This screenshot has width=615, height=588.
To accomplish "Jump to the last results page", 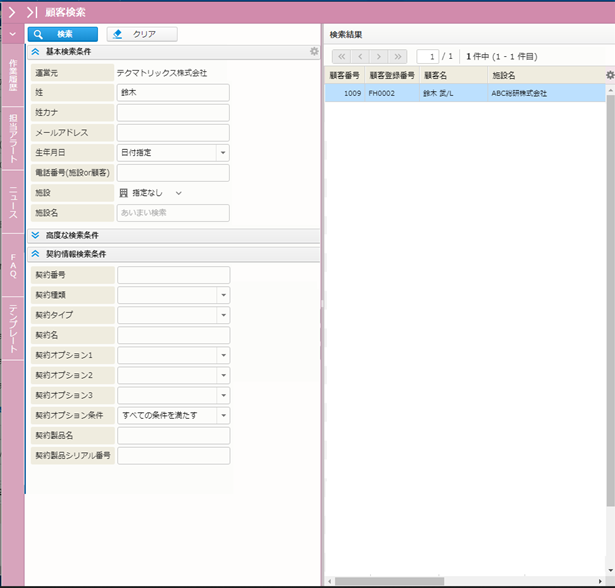I will (x=399, y=57).
